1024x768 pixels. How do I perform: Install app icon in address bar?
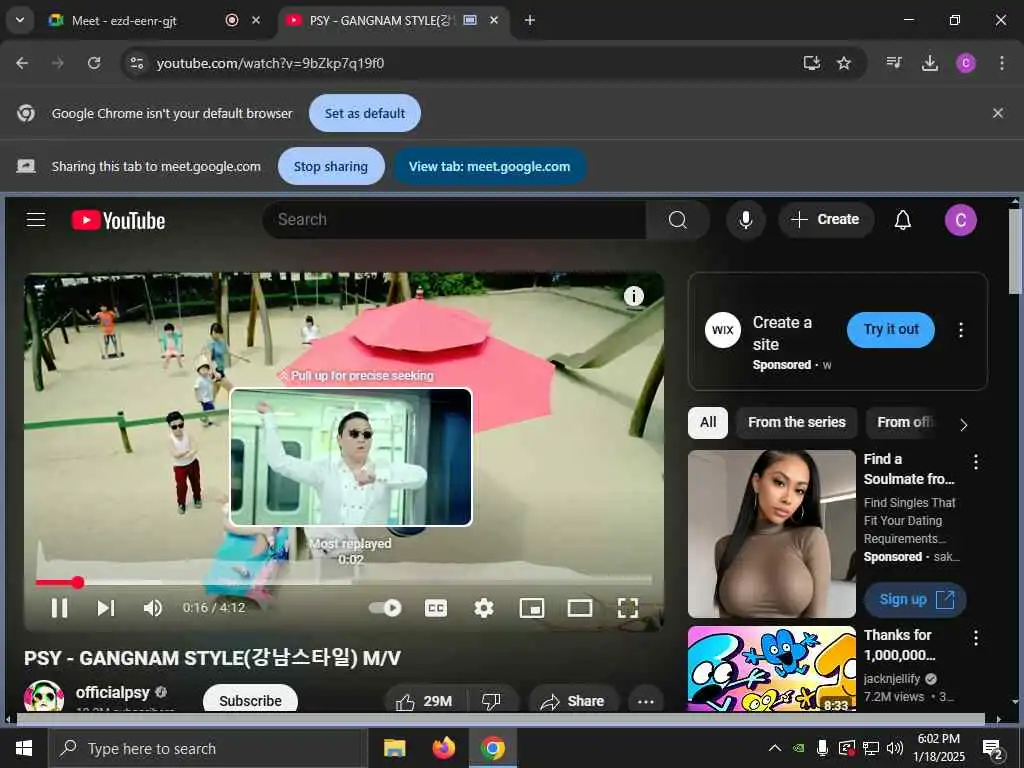(811, 63)
